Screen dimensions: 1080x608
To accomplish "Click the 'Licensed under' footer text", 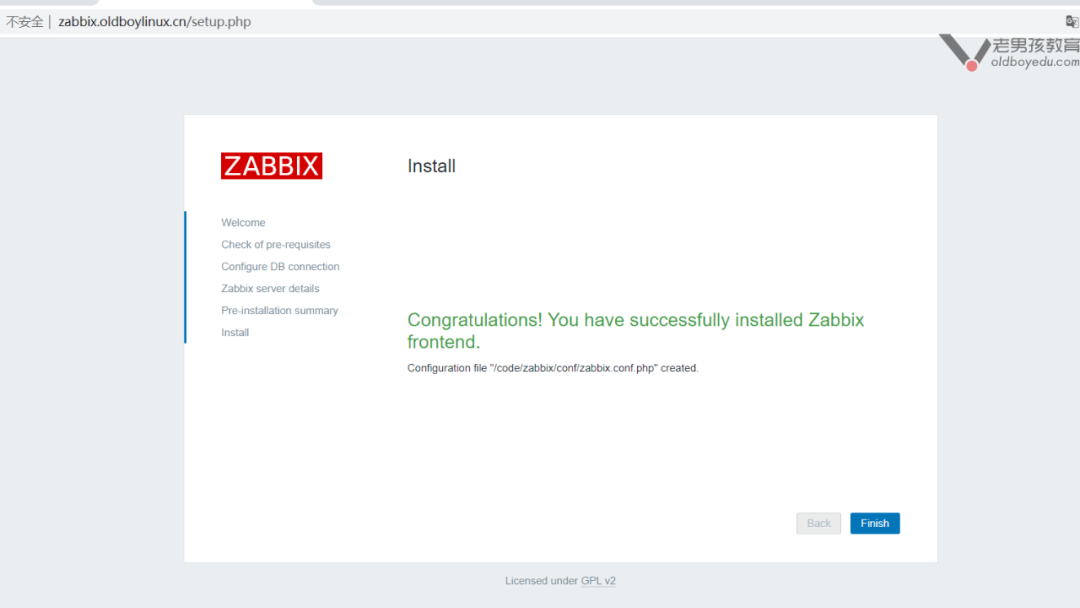I will point(541,580).
